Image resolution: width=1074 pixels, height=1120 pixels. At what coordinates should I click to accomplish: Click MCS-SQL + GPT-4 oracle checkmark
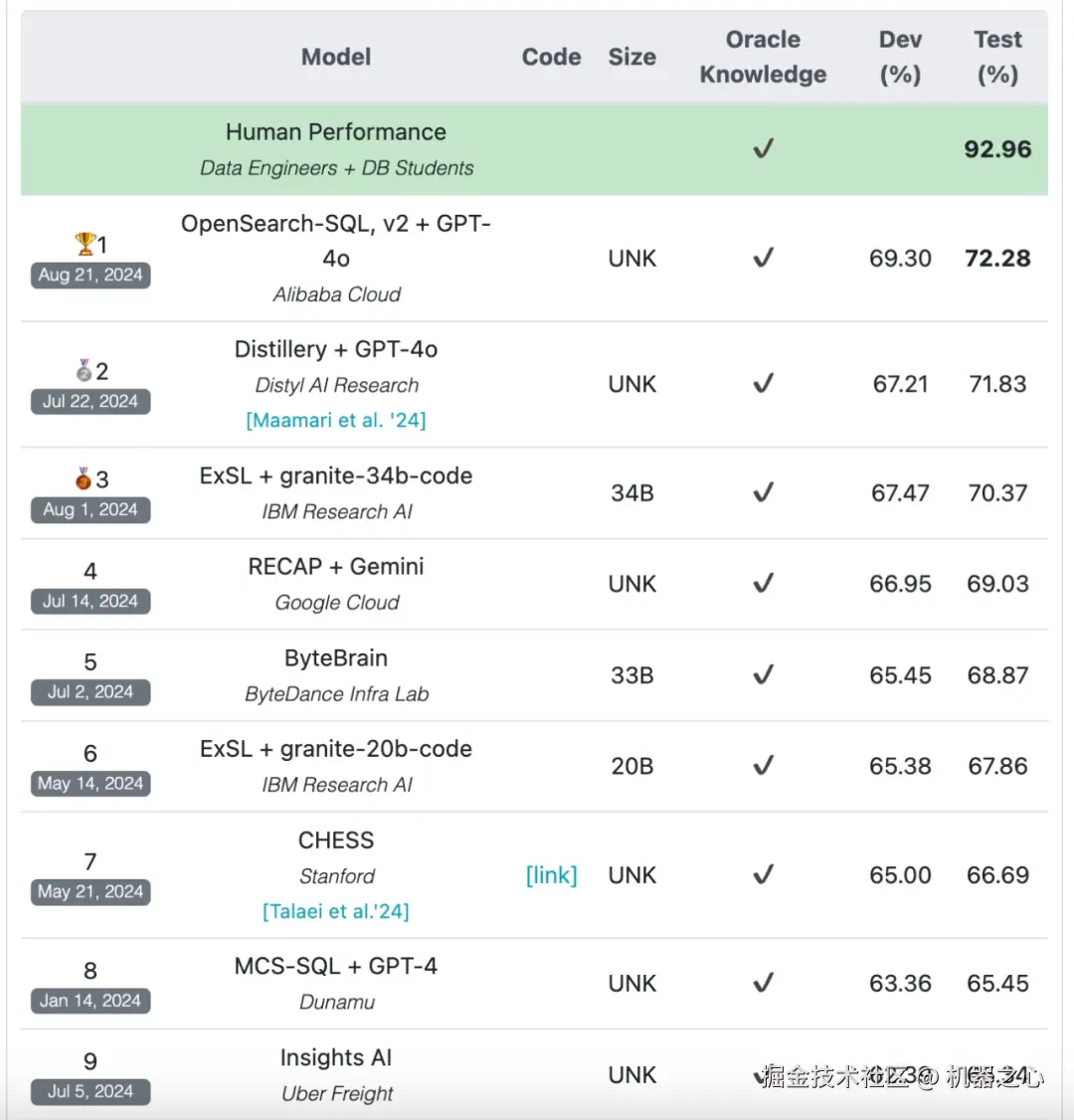click(763, 984)
